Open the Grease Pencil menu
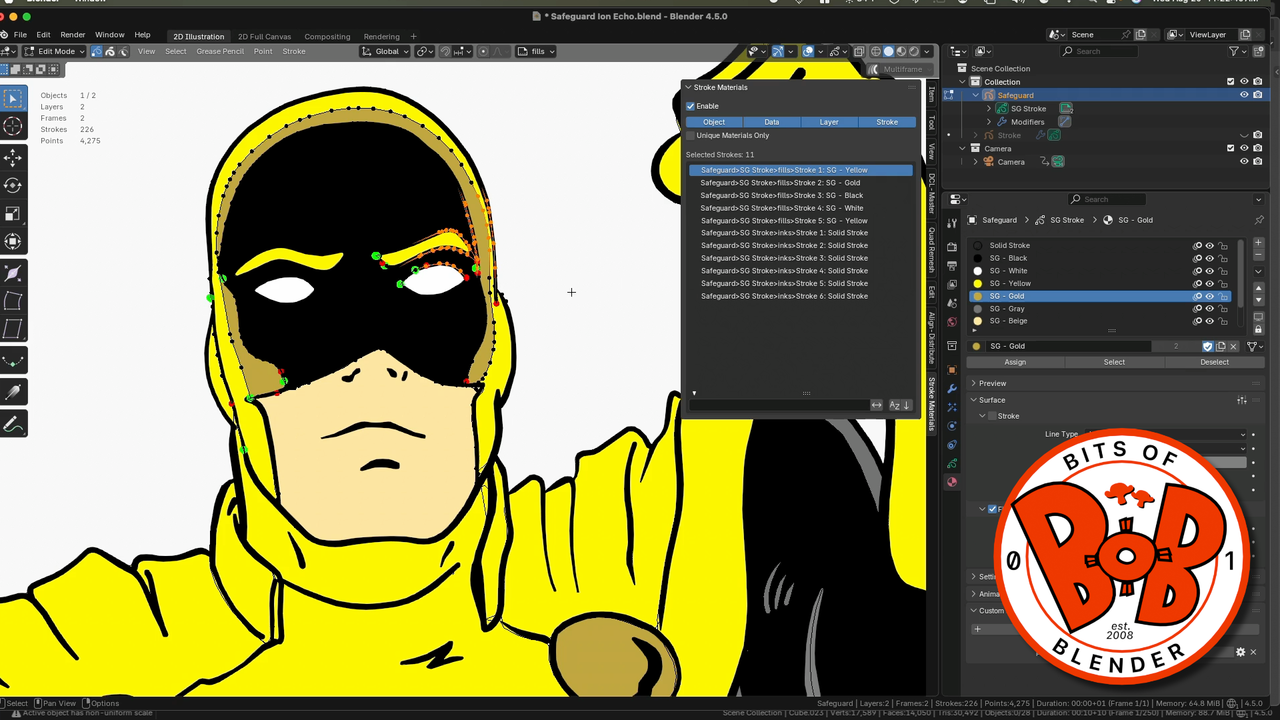Screen dimensions: 1280x720 [219, 51]
